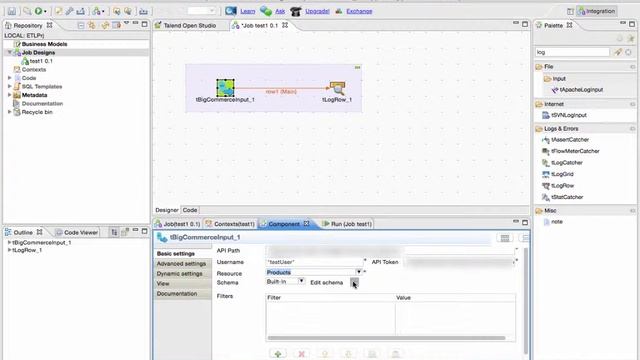640x360 pixels.
Task: Expand the Metadata tree node
Action: click(x=9, y=95)
